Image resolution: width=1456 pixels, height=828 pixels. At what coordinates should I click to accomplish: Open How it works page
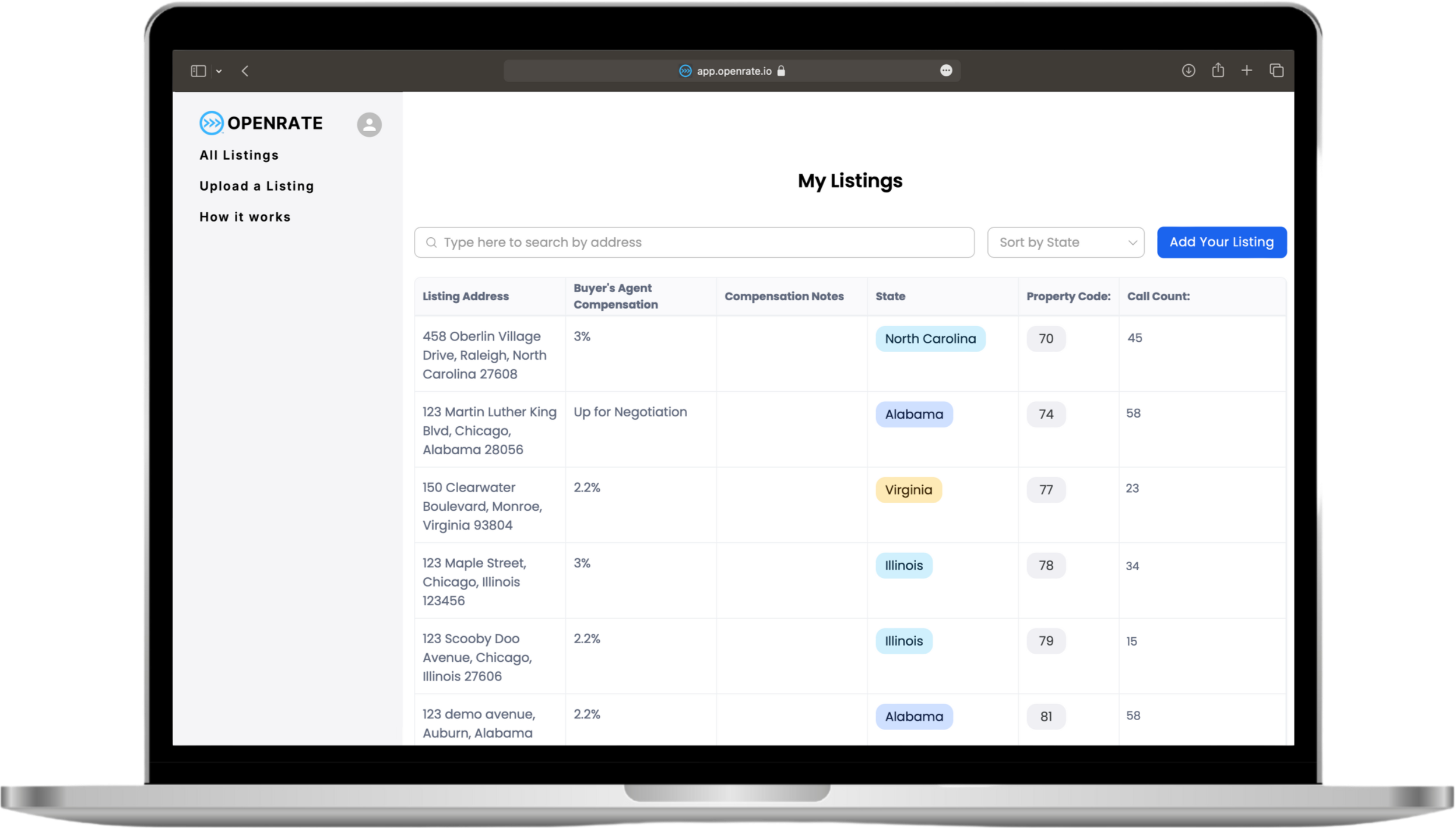pos(245,217)
